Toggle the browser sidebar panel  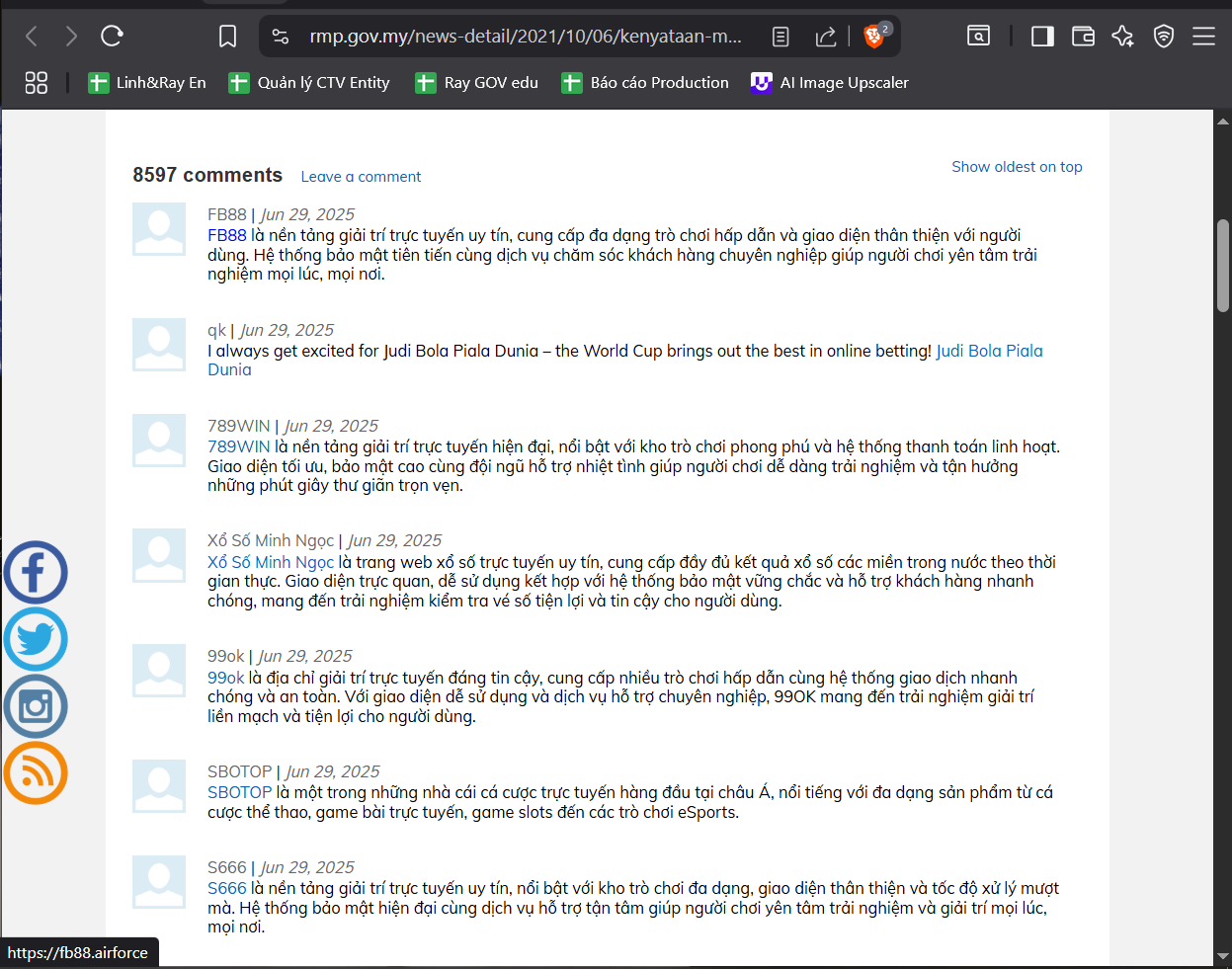click(x=1042, y=37)
